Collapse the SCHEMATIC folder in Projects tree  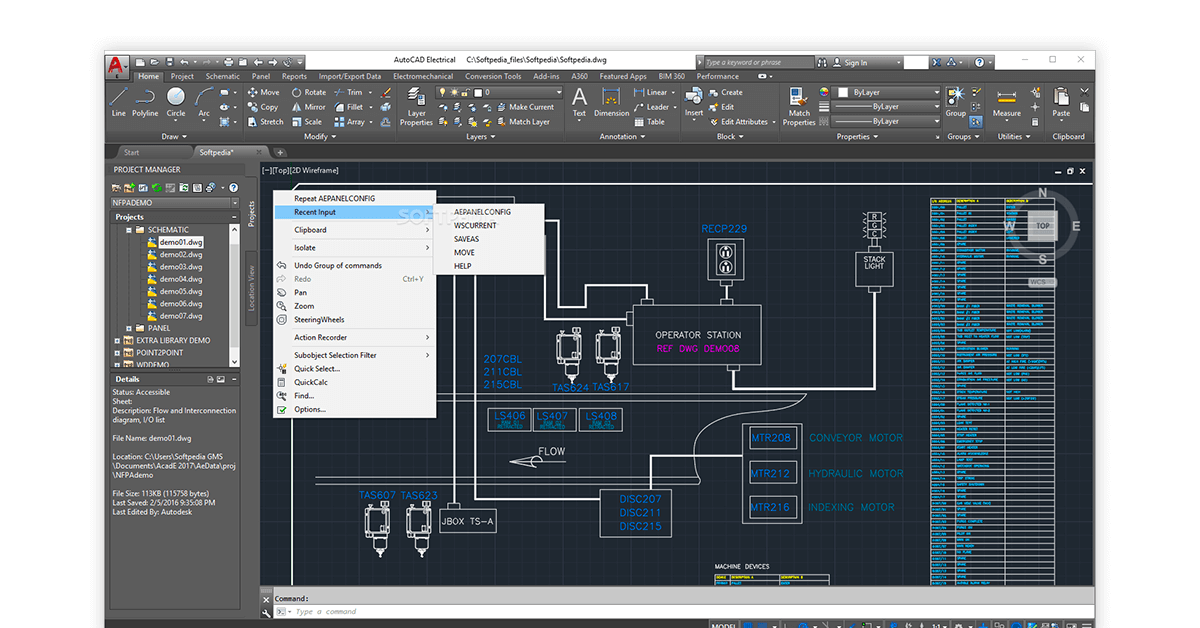pyautogui.click(x=128, y=229)
